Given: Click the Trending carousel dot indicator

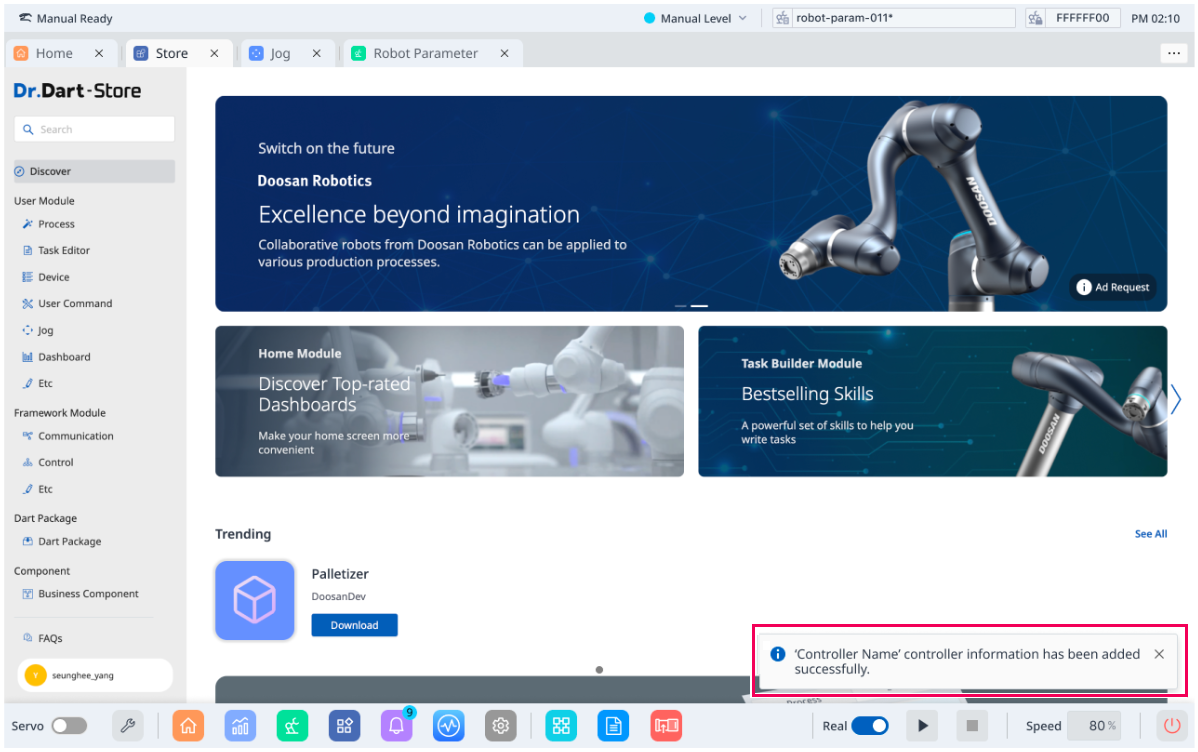Looking at the screenshot, I should (600, 670).
